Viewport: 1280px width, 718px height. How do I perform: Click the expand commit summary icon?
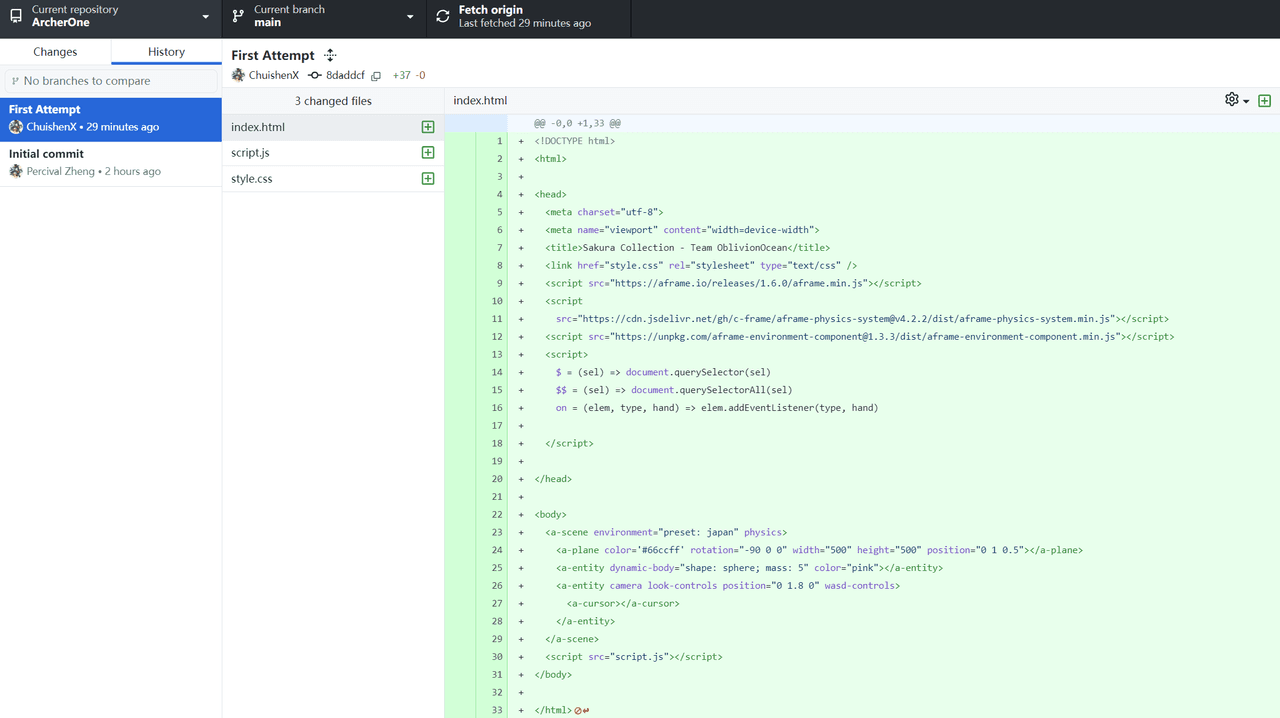pyautogui.click(x=330, y=56)
